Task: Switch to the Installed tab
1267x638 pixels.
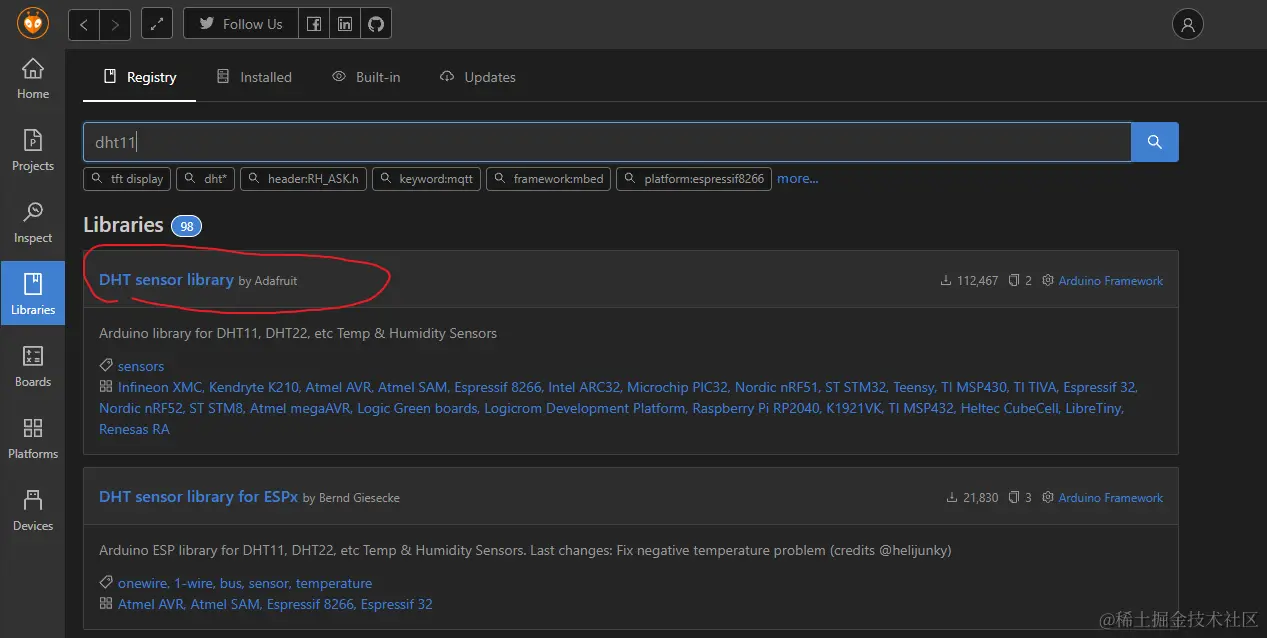Action: pos(254,77)
